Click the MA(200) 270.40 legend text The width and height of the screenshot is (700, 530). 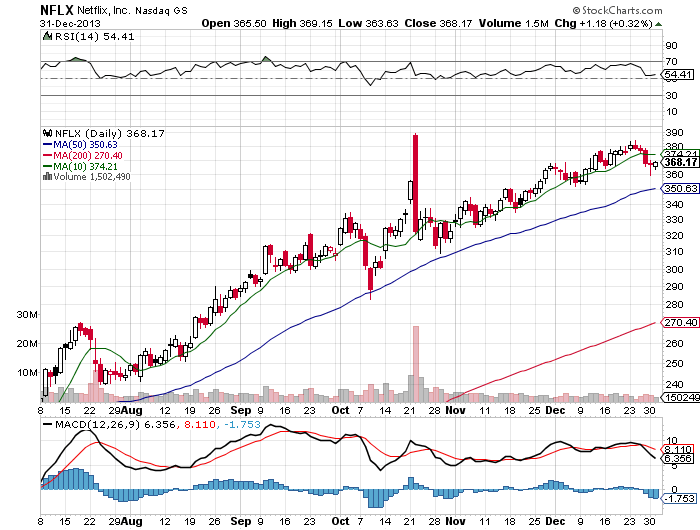(88, 155)
